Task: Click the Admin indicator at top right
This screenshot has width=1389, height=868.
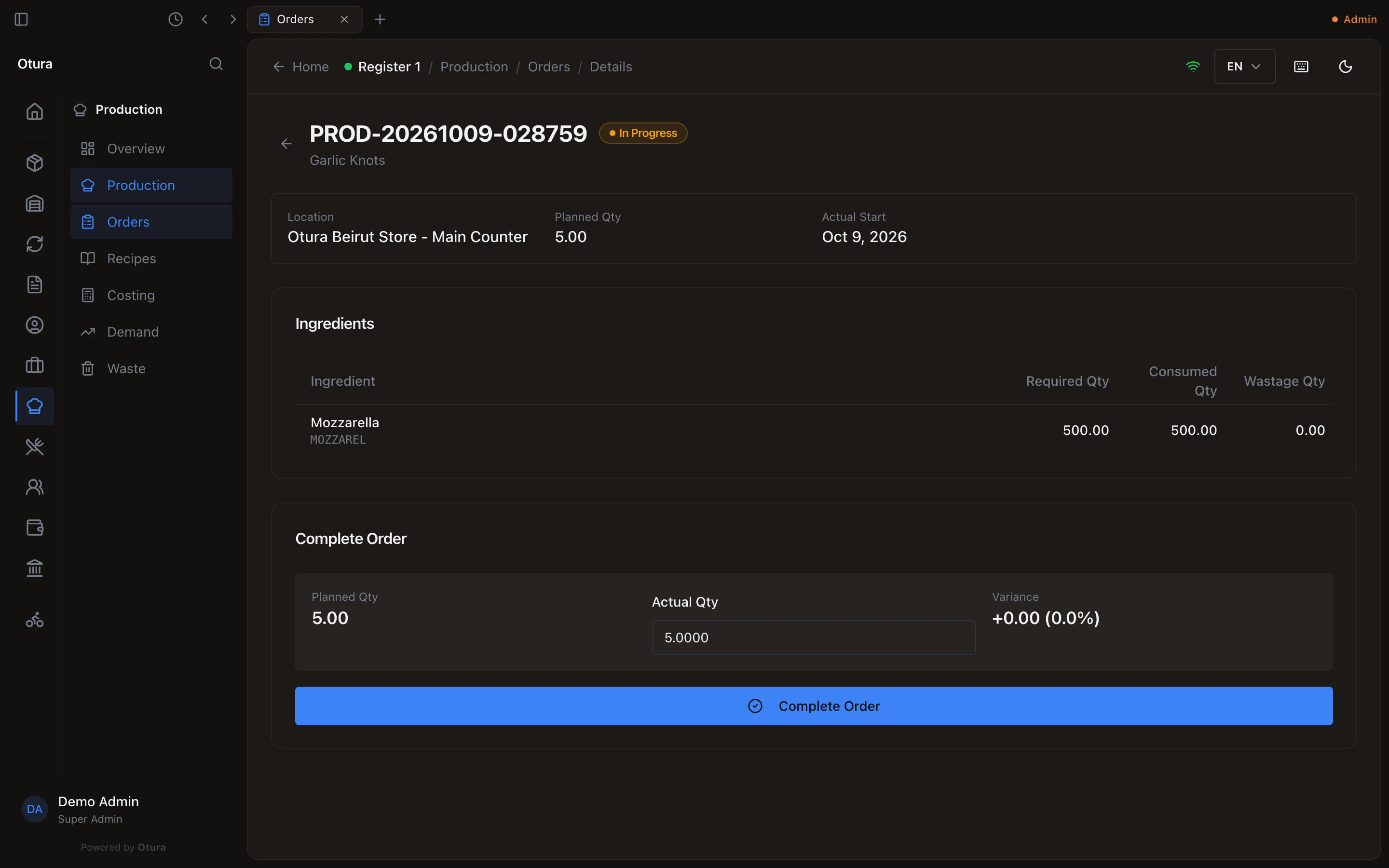Action: pyautogui.click(x=1354, y=19)
